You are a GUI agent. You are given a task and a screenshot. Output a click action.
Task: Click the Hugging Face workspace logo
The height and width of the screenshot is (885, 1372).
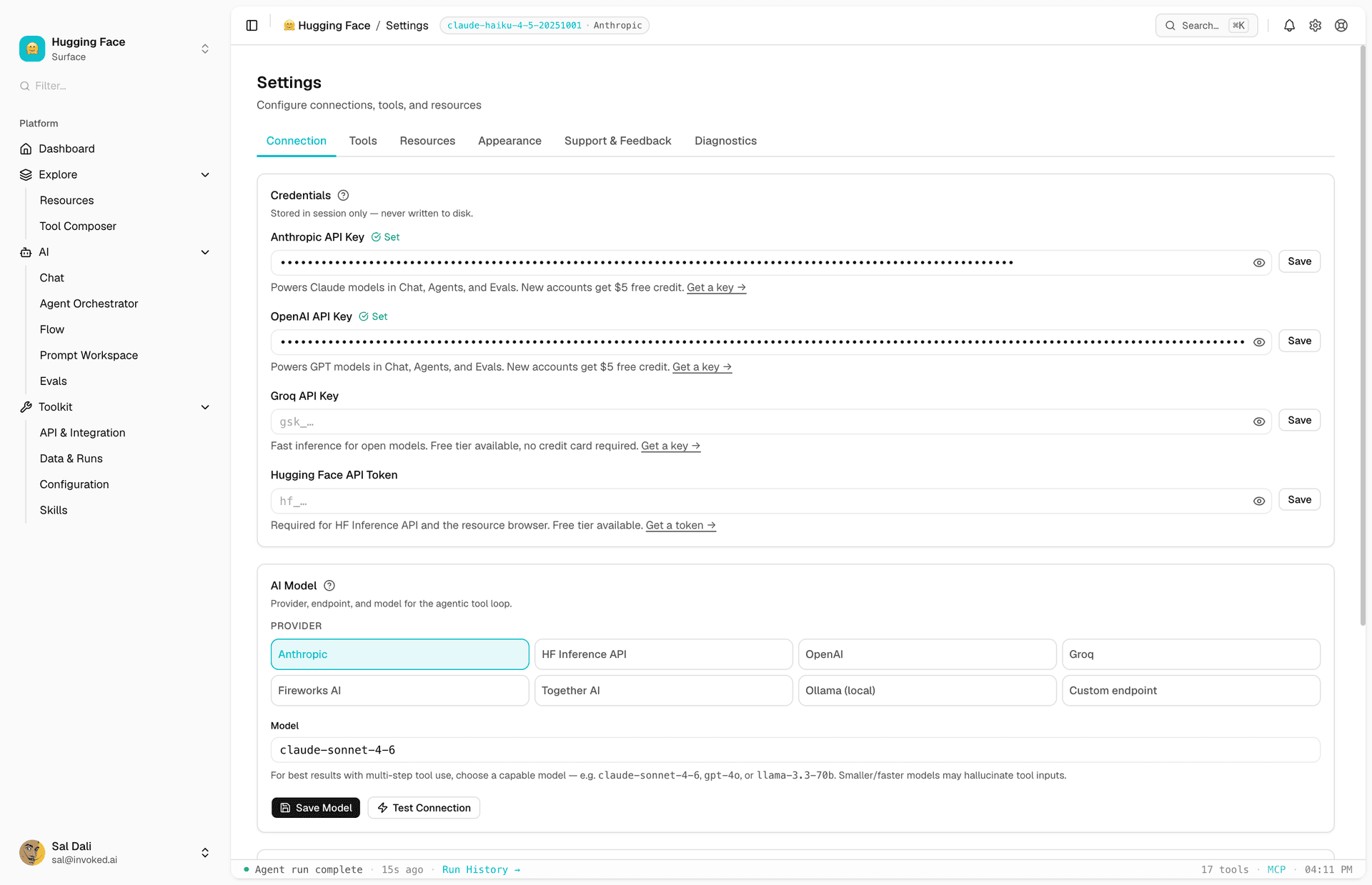[32, 49]
